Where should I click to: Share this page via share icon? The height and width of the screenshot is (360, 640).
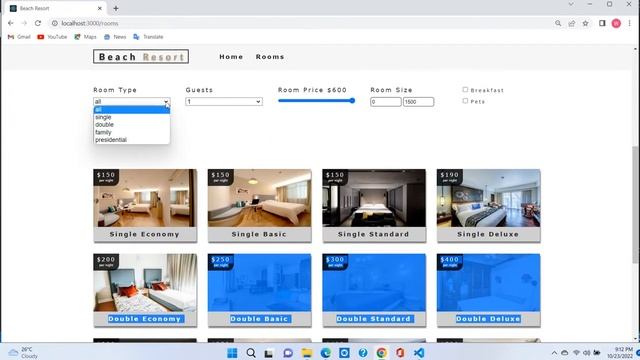click(x=572, y=23)
